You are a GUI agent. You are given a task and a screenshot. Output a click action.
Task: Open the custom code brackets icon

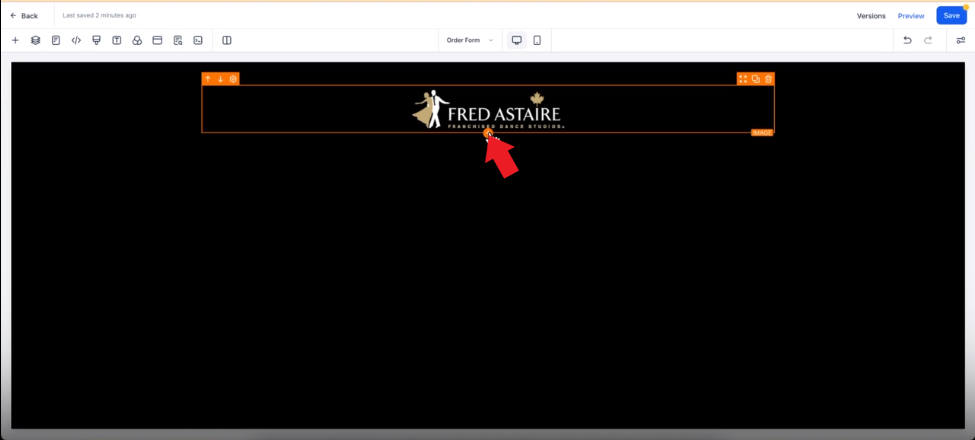coord(76,40)
